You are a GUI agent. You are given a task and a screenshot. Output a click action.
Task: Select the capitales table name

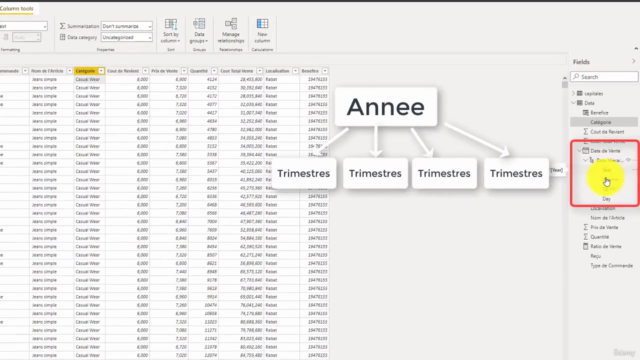(x=593, y=93)
